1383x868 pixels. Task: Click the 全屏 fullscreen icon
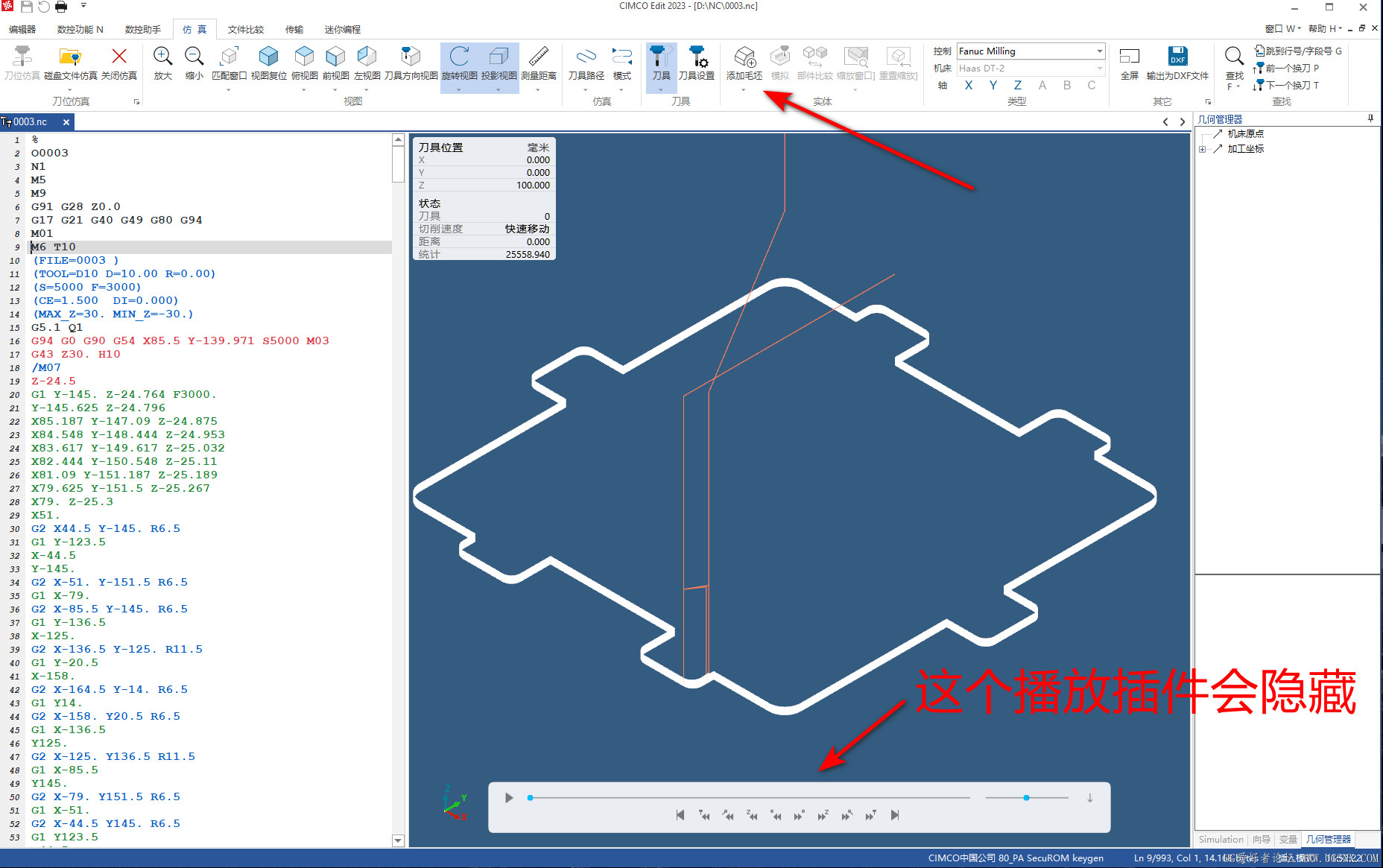tap(1130, 57)
